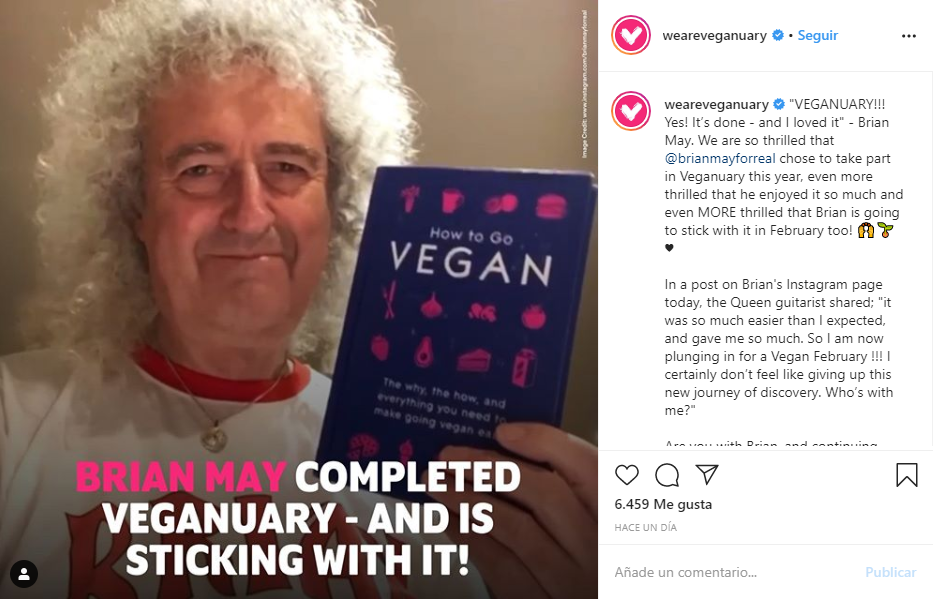Share the post via the paper plane icon
This screenshot has width=933, height=599.
[707, 474]
